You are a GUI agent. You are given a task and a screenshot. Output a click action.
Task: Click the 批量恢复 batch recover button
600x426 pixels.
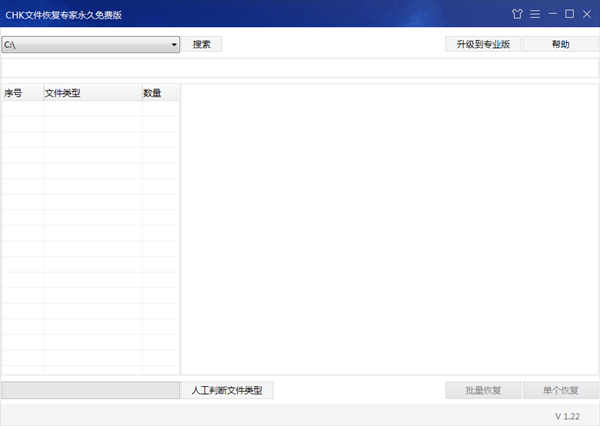pyautogui.click(x=483, y=390)
